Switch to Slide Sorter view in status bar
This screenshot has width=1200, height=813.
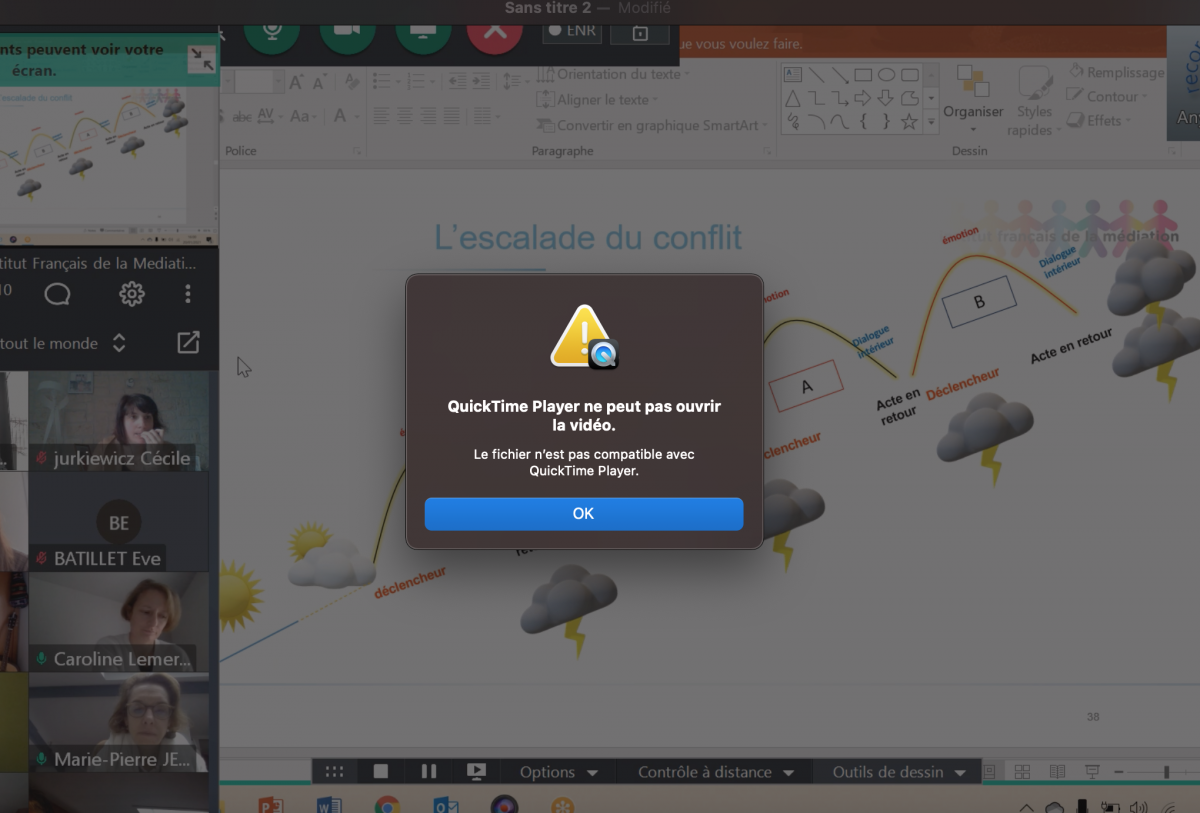[x=1022, y=772]
